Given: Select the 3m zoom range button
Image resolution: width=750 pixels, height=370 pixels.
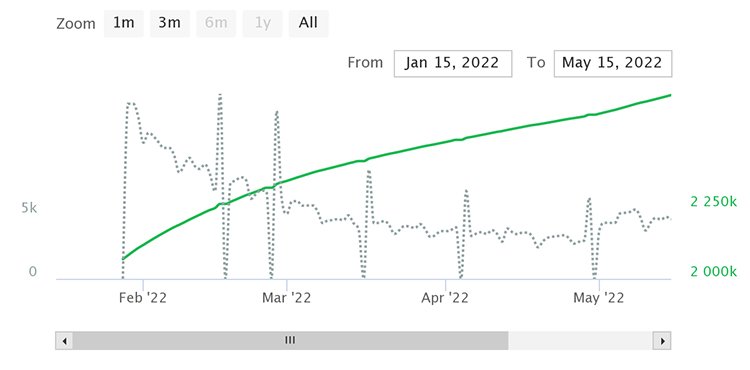Looking at the screenshot, I should 169,23.
